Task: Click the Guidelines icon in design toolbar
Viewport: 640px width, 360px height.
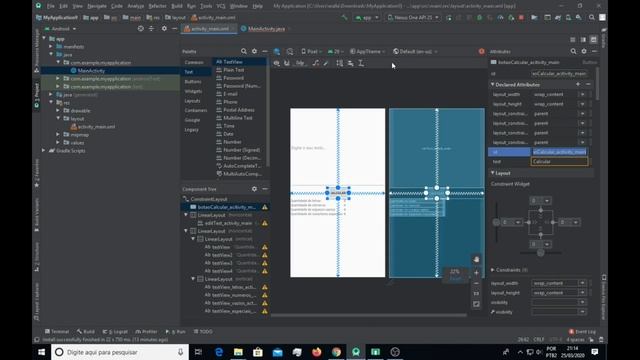Action: (361, 63)
